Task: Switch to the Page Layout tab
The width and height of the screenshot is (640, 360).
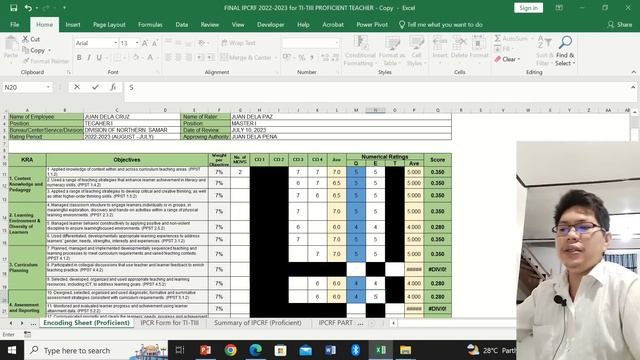Action: point(109,24)
